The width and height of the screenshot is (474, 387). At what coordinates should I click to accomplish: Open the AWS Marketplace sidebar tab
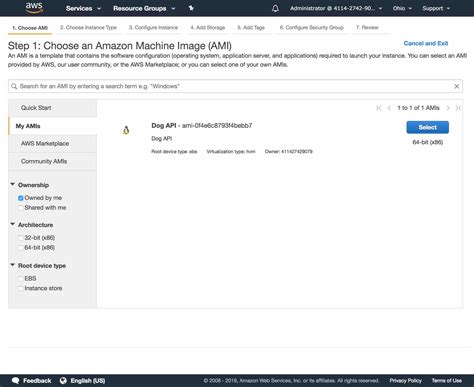[x=53, y=144]
